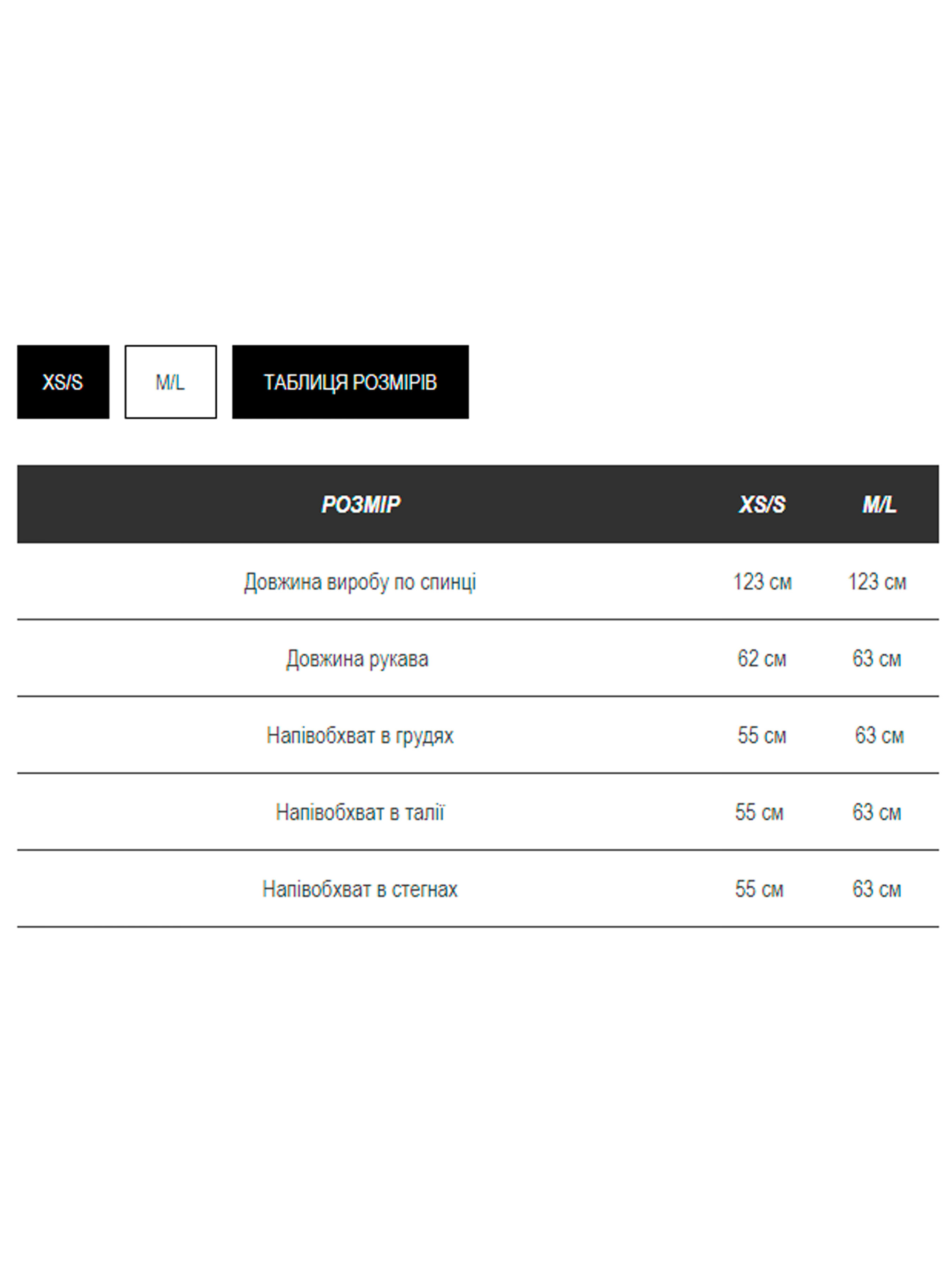Click the 55 см chest value
The height and width of the screenshot is (1270, 952).
[x=762, y=736]
